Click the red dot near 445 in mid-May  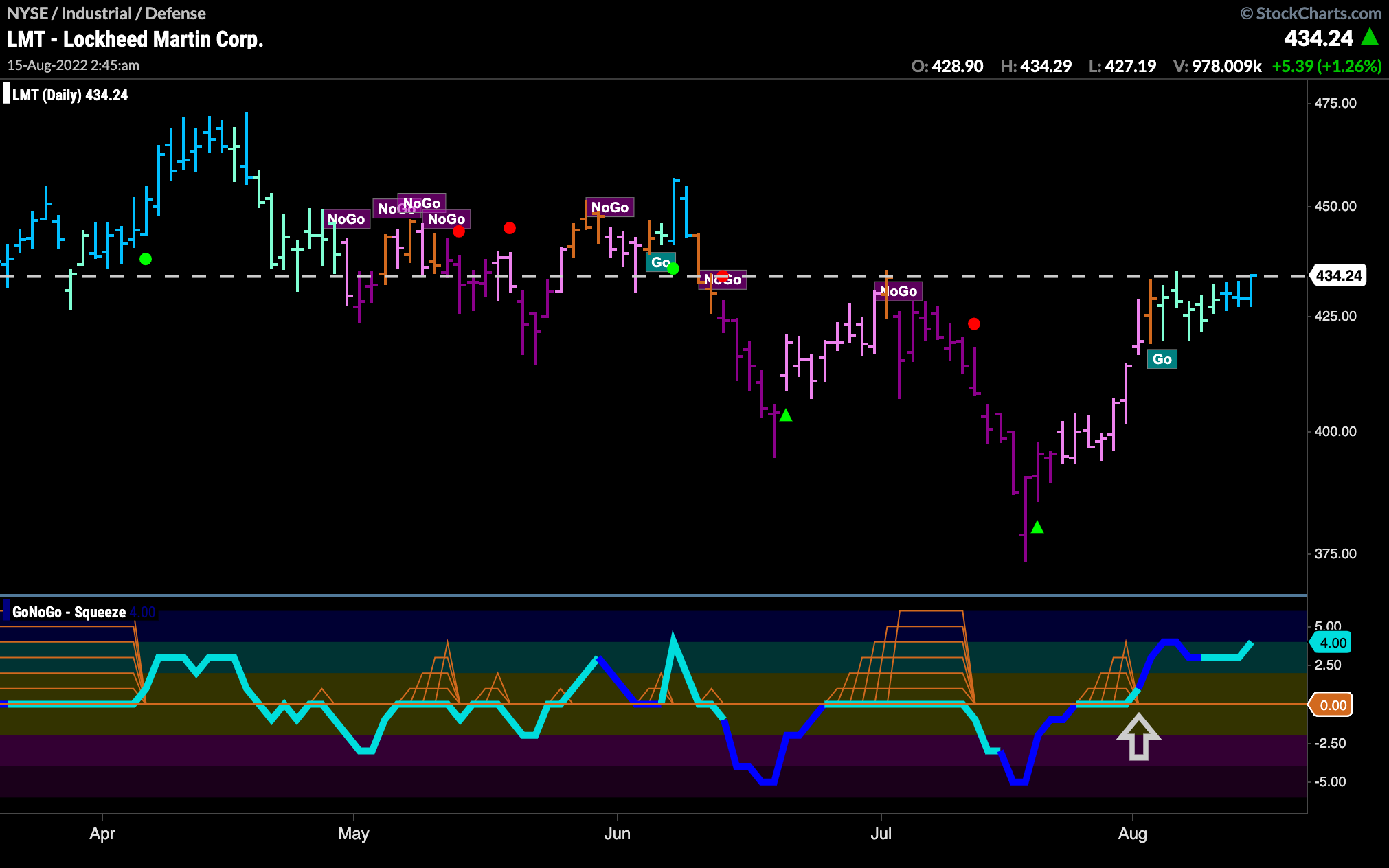510,228
